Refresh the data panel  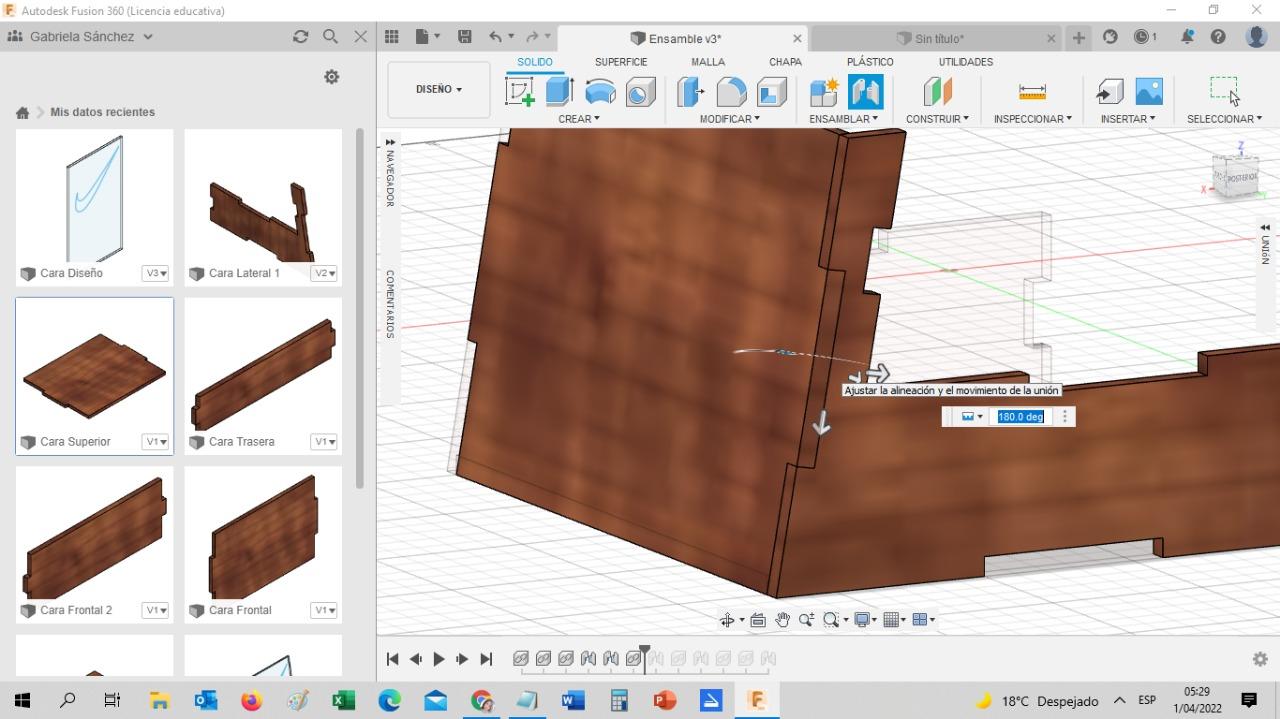300,37
